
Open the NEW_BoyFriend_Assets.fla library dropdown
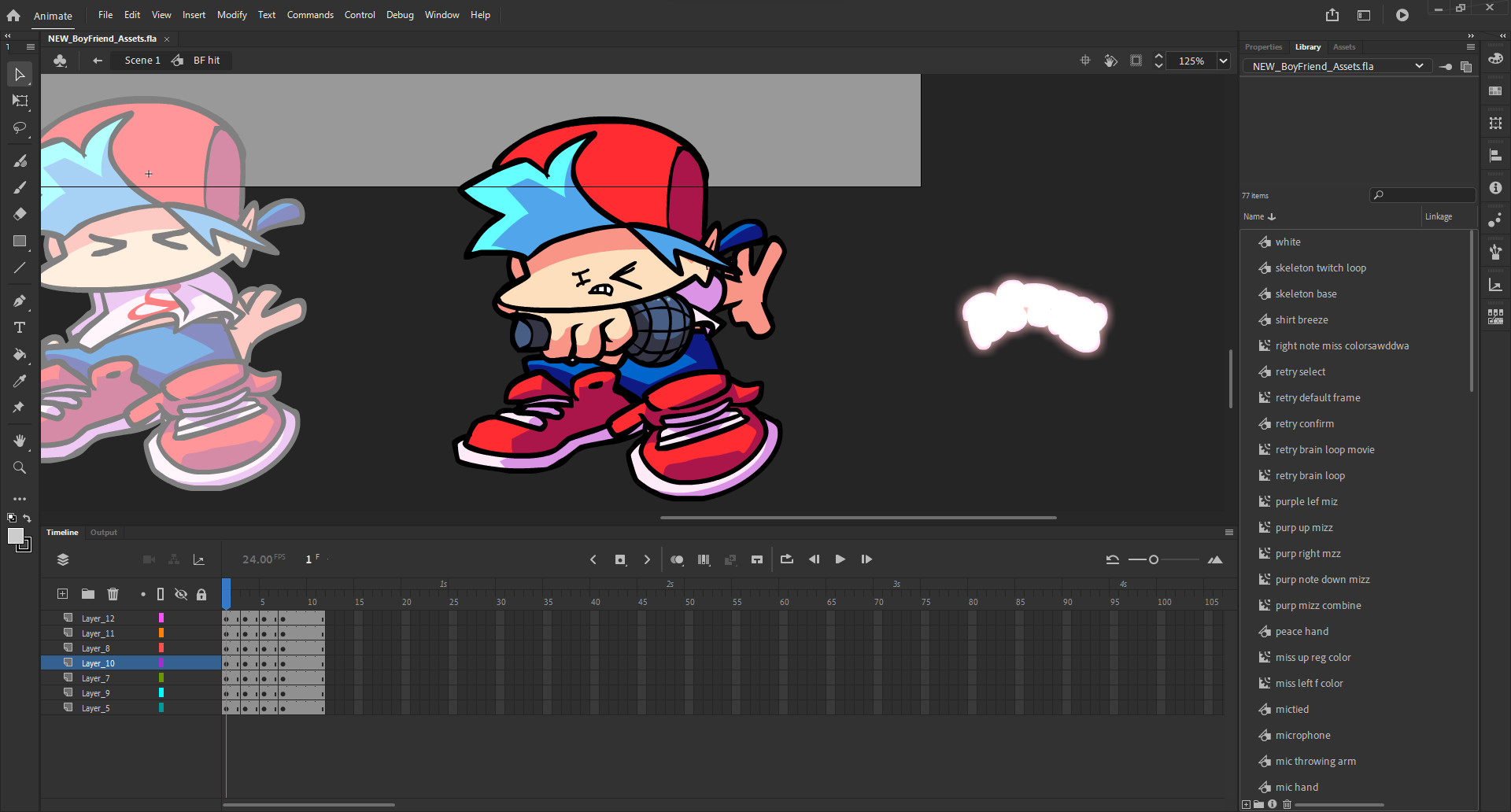[x=1420, y=66]
